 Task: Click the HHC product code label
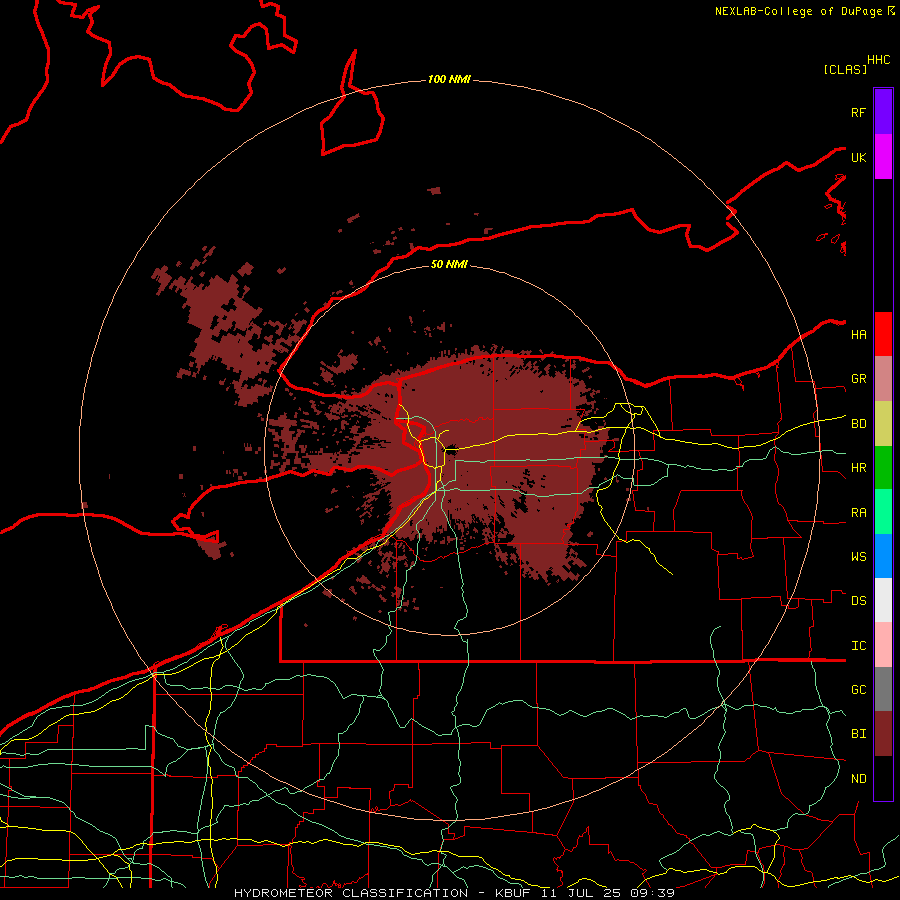click(879, 60)
